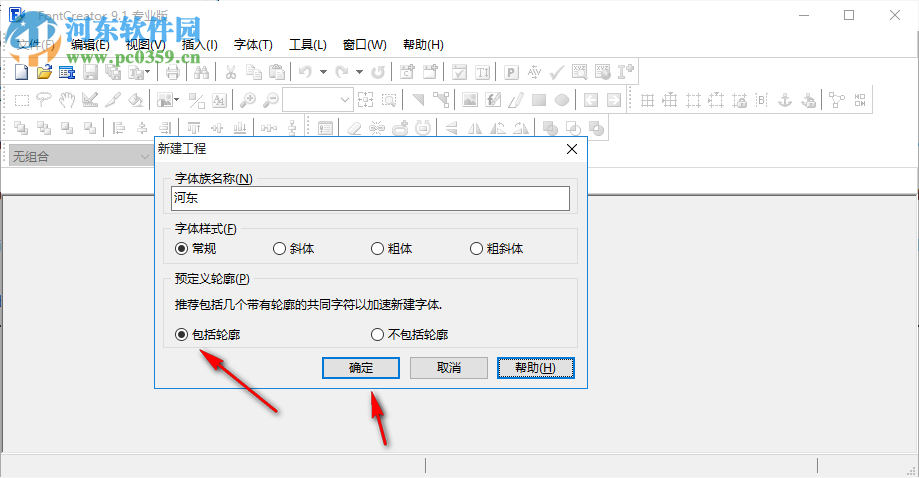919x478 pixels.
Task: Click the show grid icon
Action: (x=647, y=100)
